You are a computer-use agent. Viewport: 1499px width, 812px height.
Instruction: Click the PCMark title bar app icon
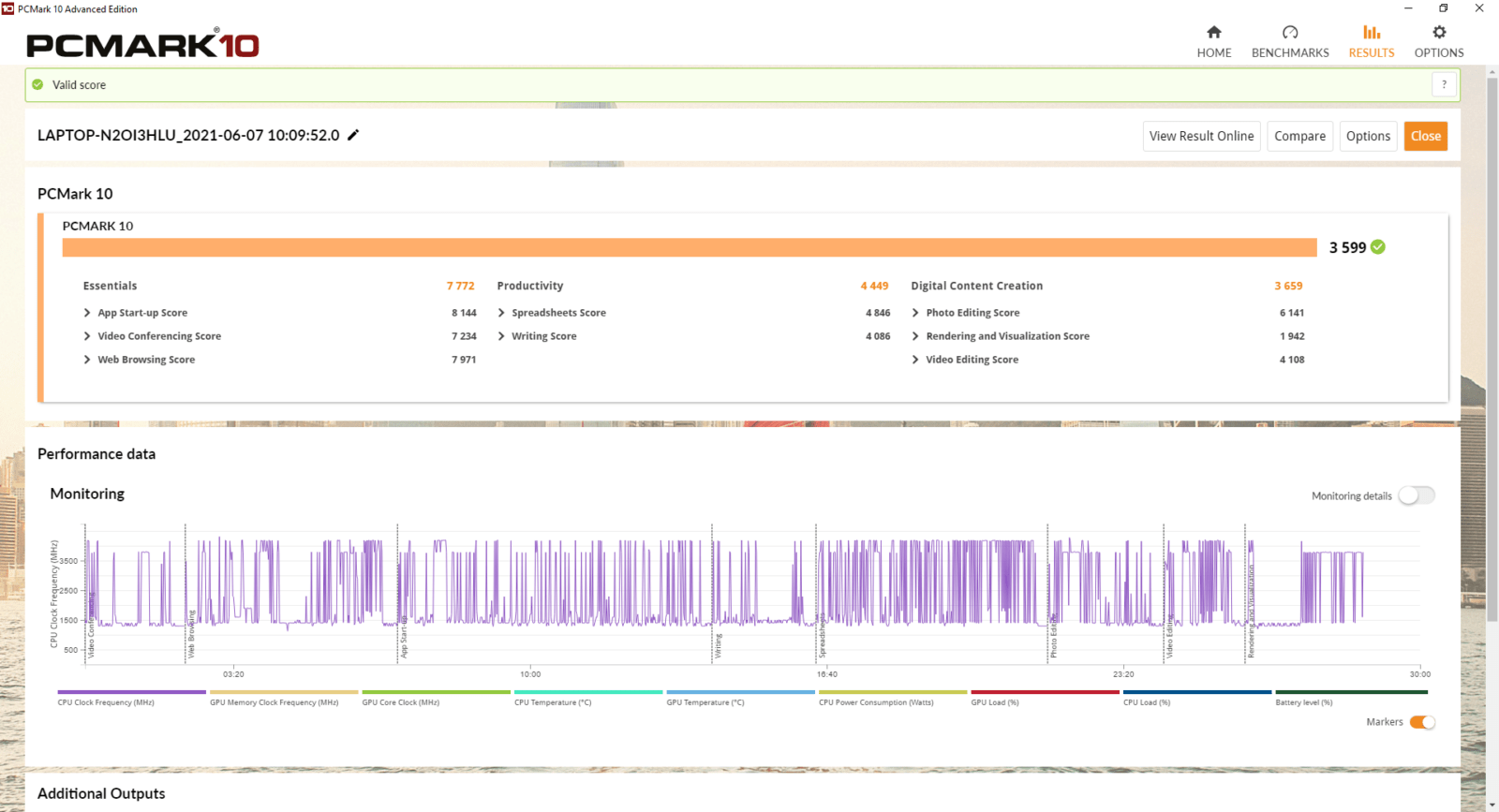click(8, 8)
